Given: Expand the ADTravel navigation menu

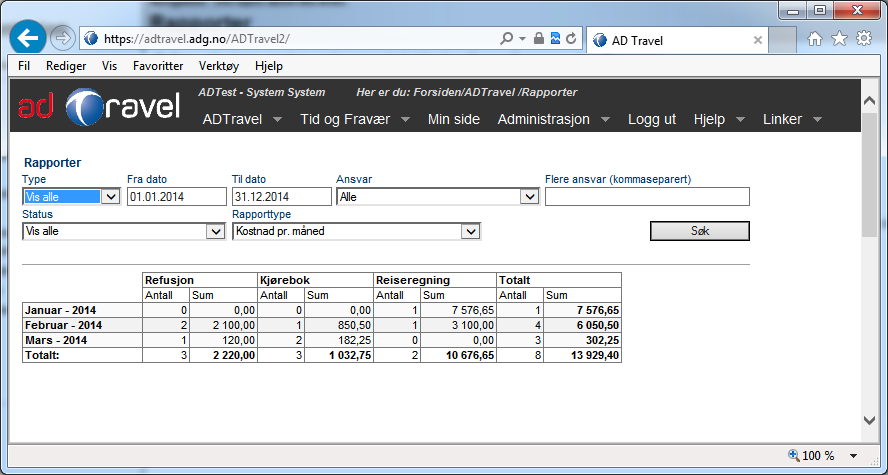Looking at the screenshot, I should pos(242,119).
